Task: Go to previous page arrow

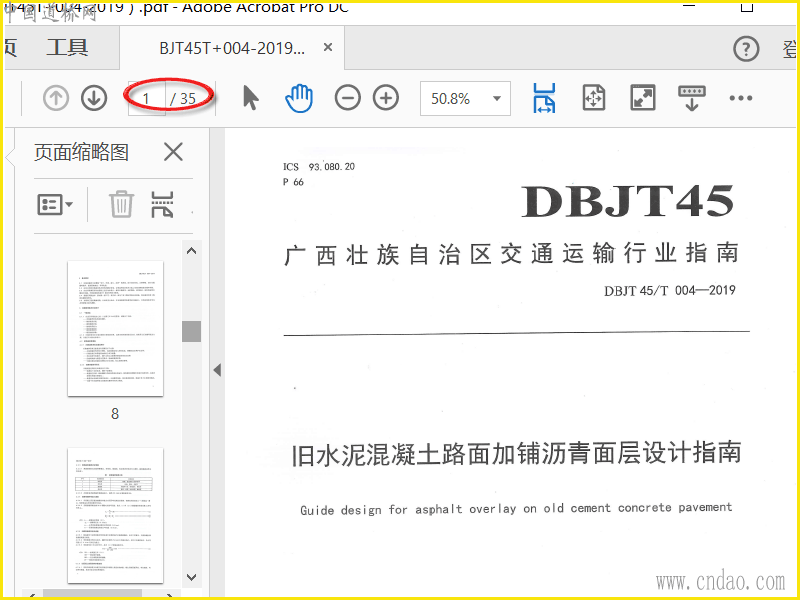Action: click(56, 98)
